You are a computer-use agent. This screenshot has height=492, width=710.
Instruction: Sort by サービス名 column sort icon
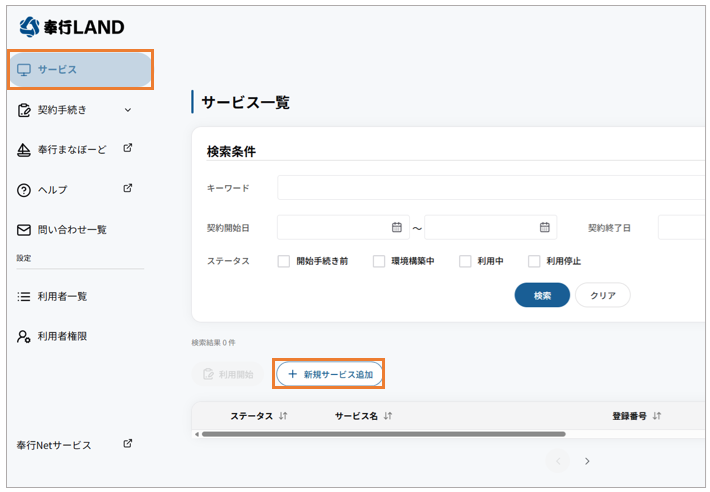[x=388, y=416]
